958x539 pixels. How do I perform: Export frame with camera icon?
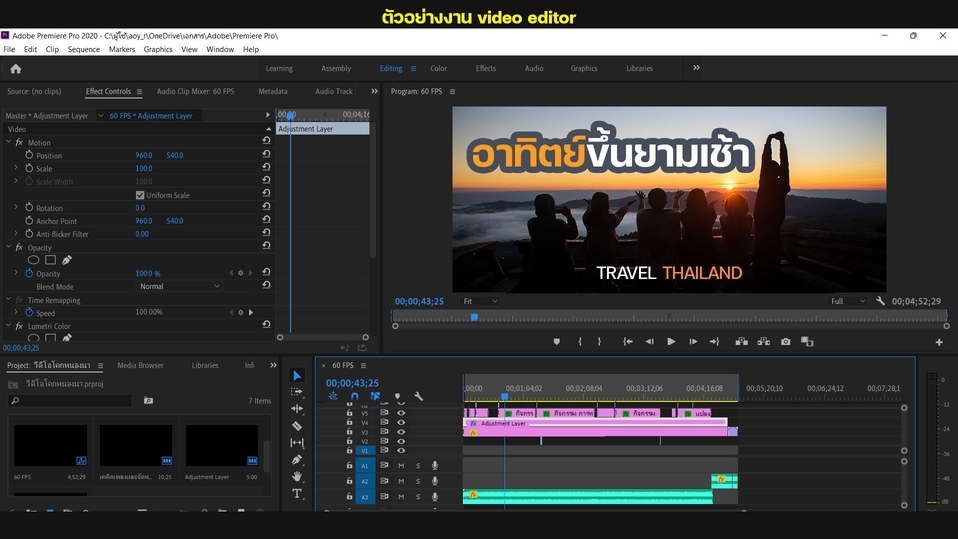(786, 342)
